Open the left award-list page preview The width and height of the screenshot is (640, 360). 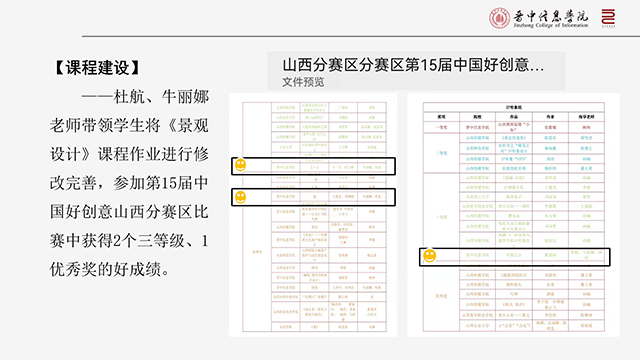313,215
